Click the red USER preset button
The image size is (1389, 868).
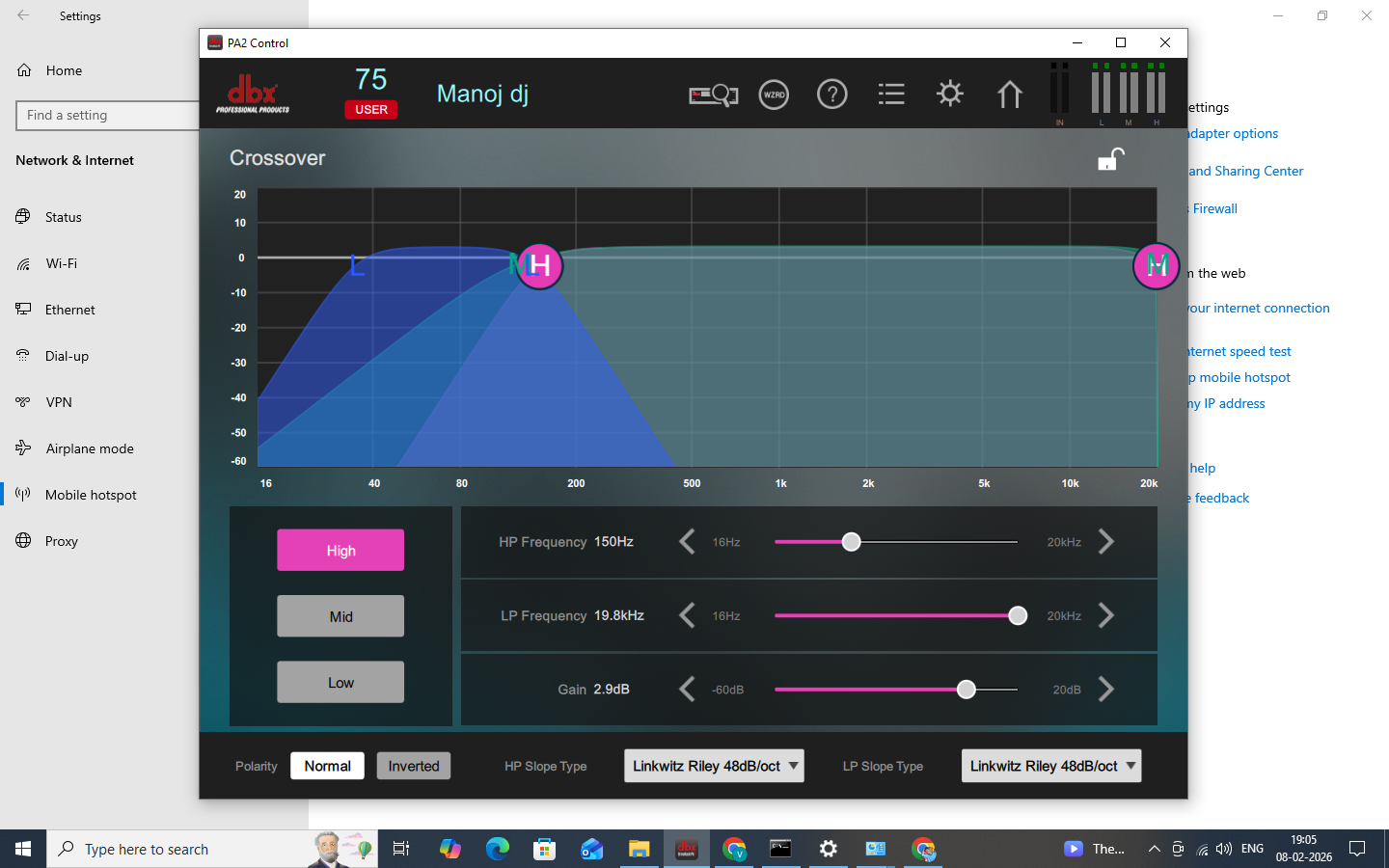click(x=371, y=109)
